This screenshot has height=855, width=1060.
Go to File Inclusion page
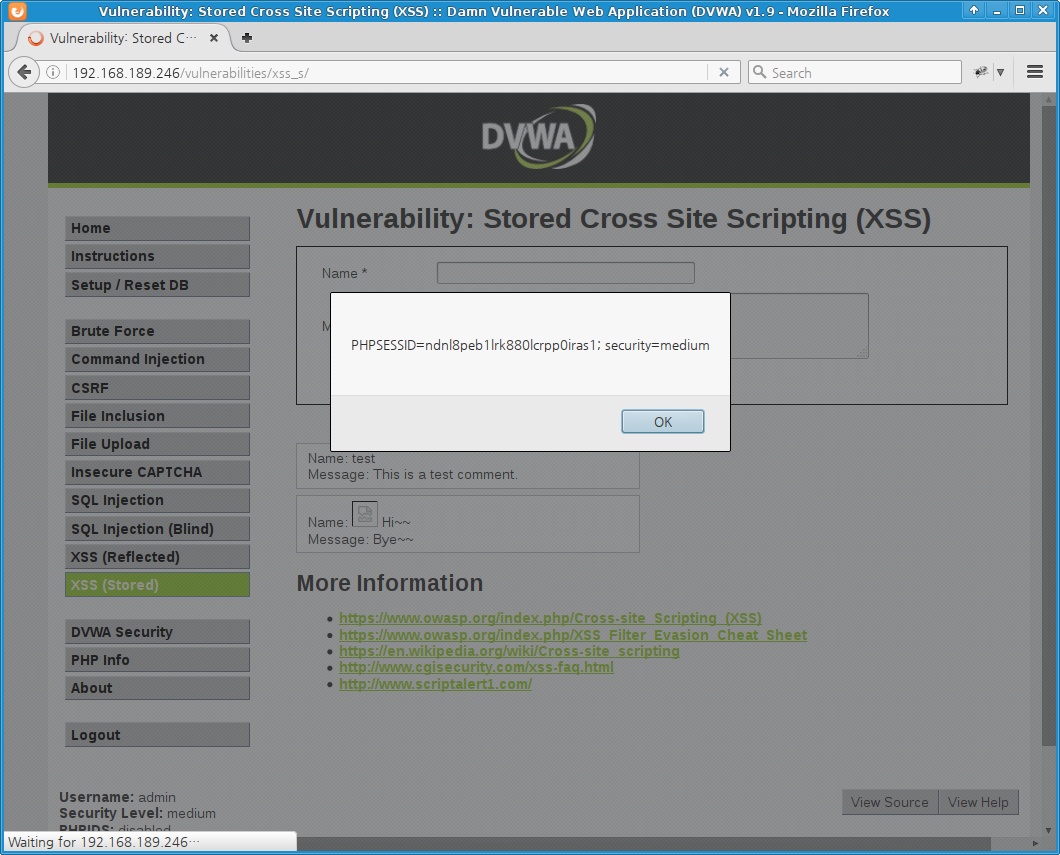pos(158,416)
